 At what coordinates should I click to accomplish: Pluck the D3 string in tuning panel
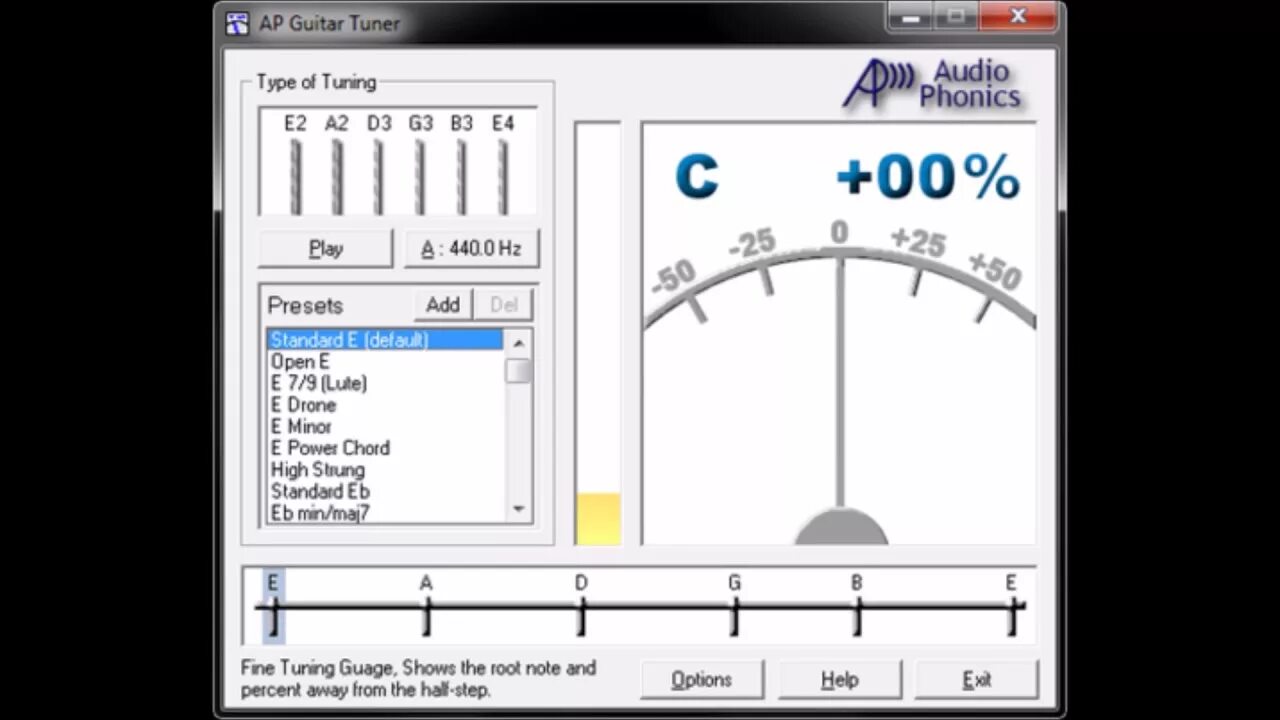pos(378,176)
